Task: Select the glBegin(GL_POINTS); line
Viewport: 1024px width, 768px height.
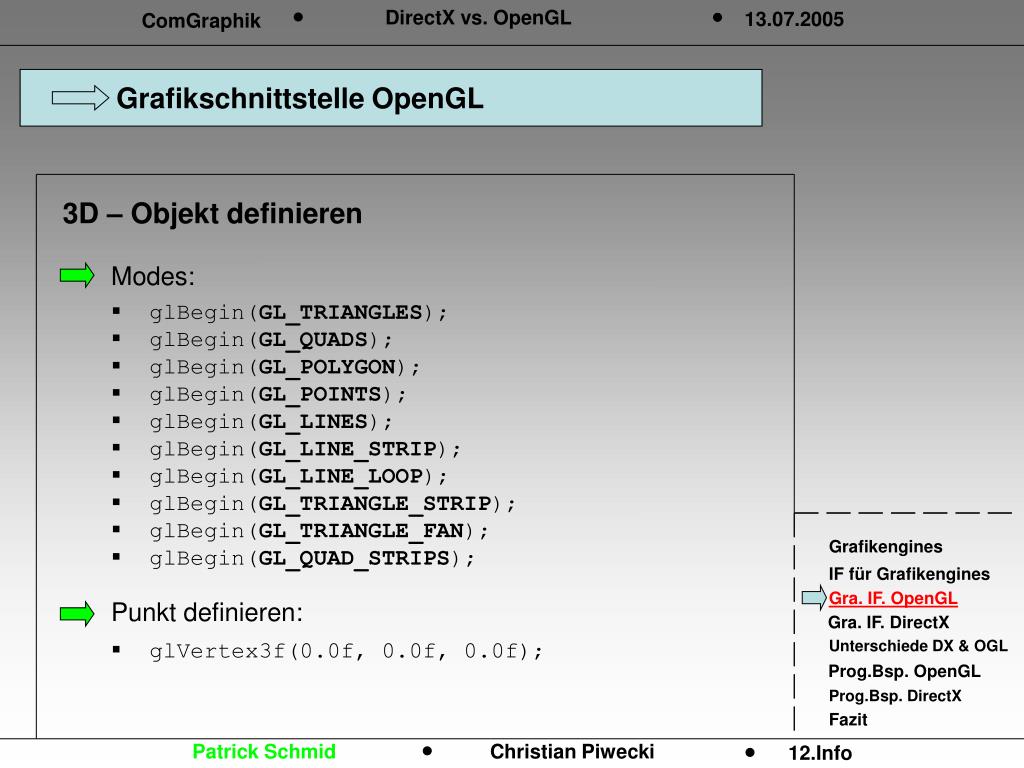Action: pos(278,395)
